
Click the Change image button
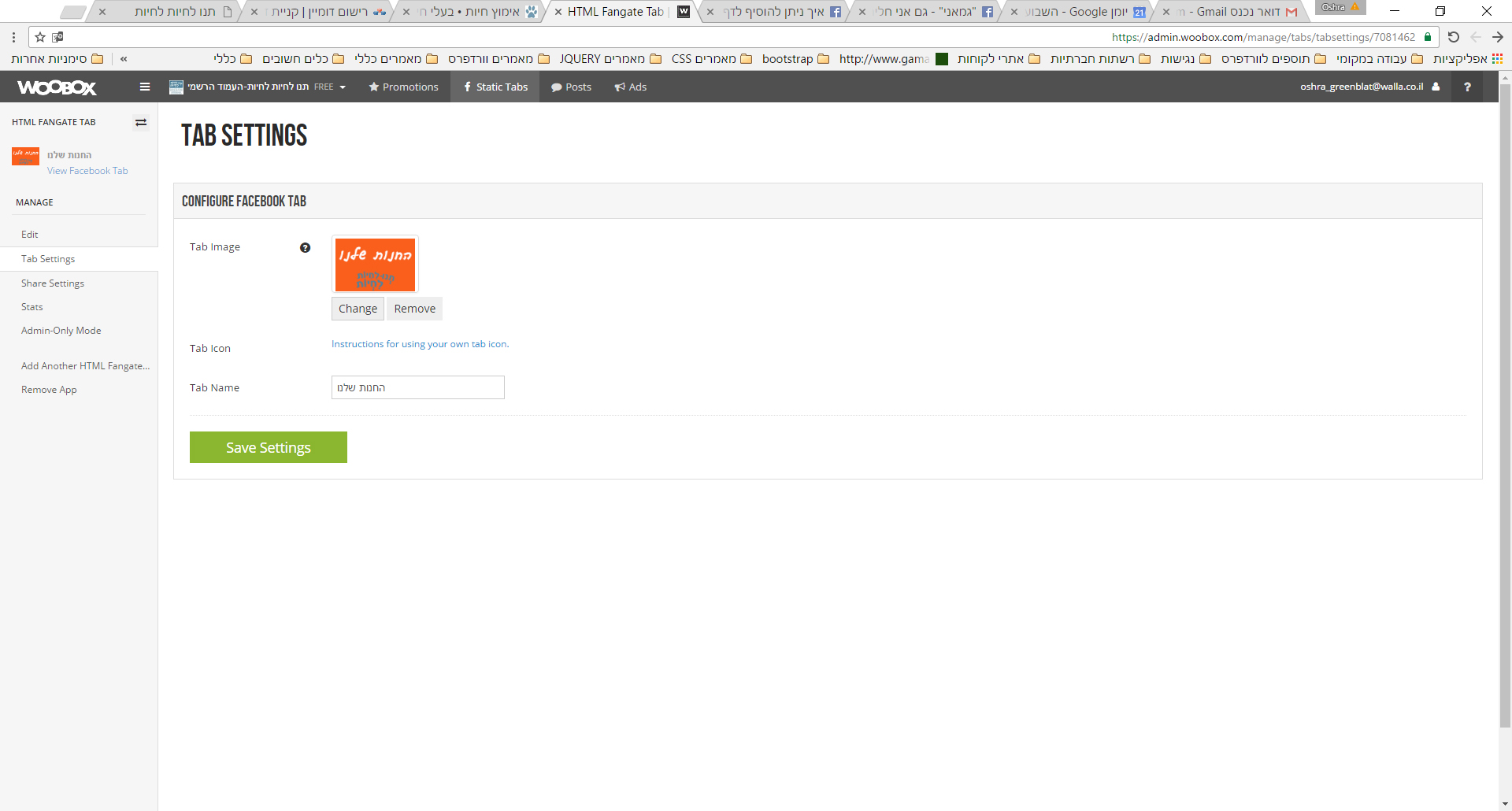pyautogui.click(x=358, y=309)
